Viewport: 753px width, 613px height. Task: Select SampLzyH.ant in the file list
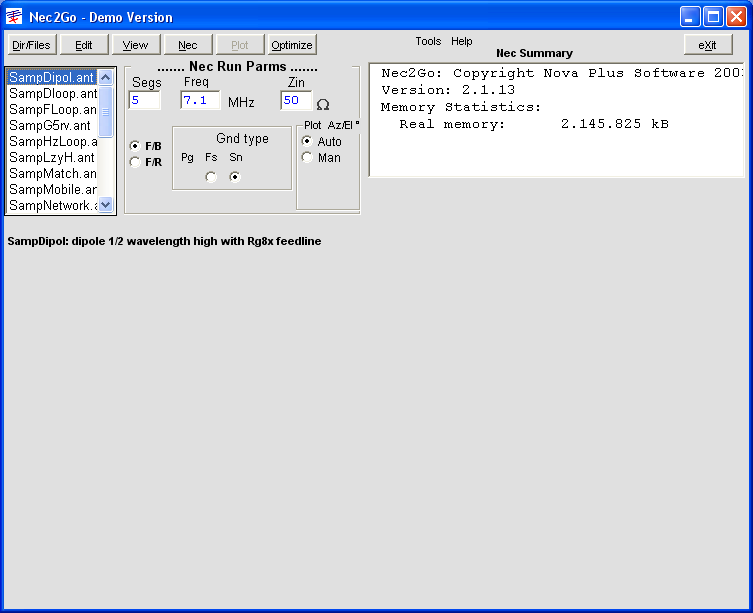click(x=52, y=158)
